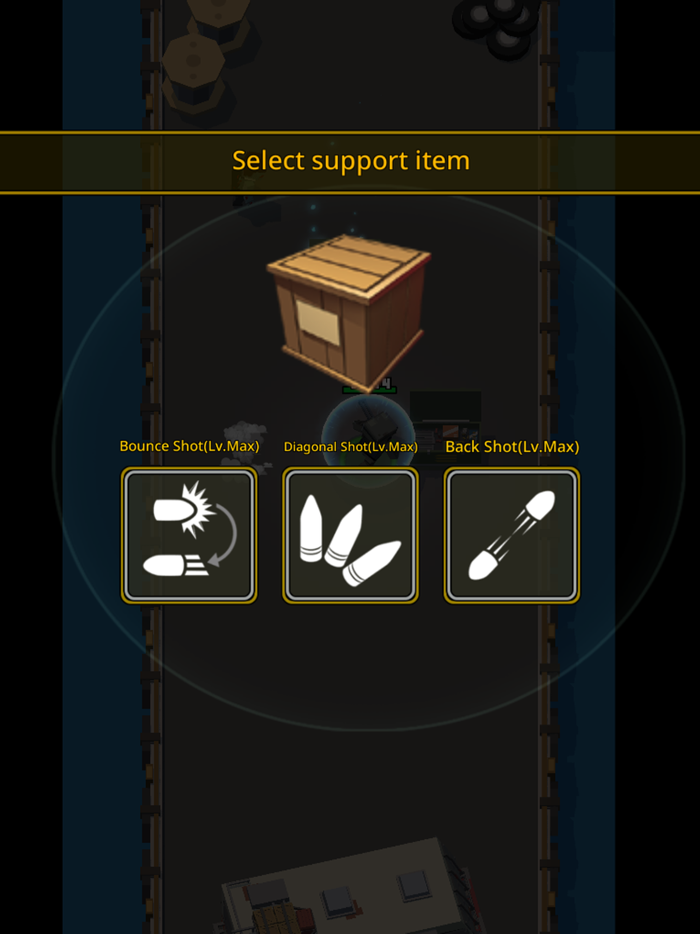The image size is (700, 934).
Task: Click the Diagonal Shot(Lv.Max) label
Action: 350,447
